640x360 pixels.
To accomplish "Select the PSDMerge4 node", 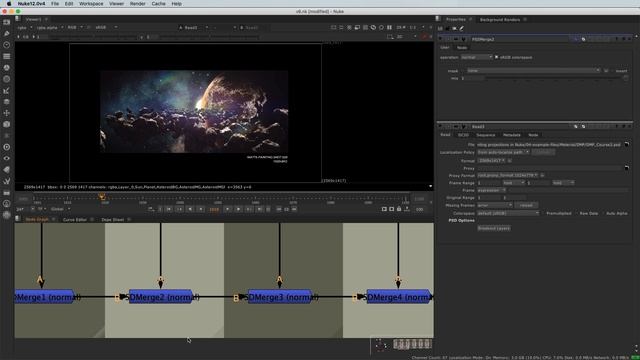I will (x=399, y=297).
